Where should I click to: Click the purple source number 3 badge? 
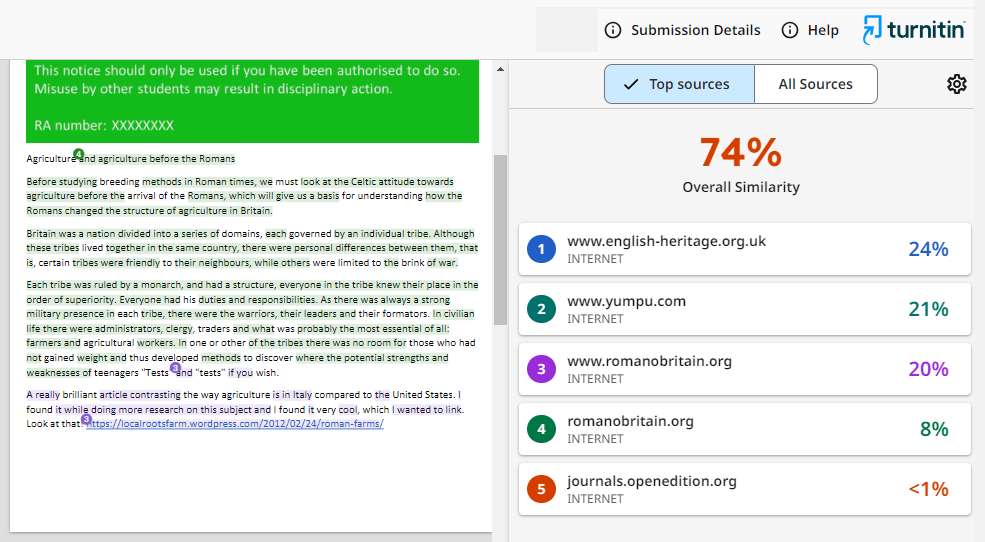pos(541,369)
